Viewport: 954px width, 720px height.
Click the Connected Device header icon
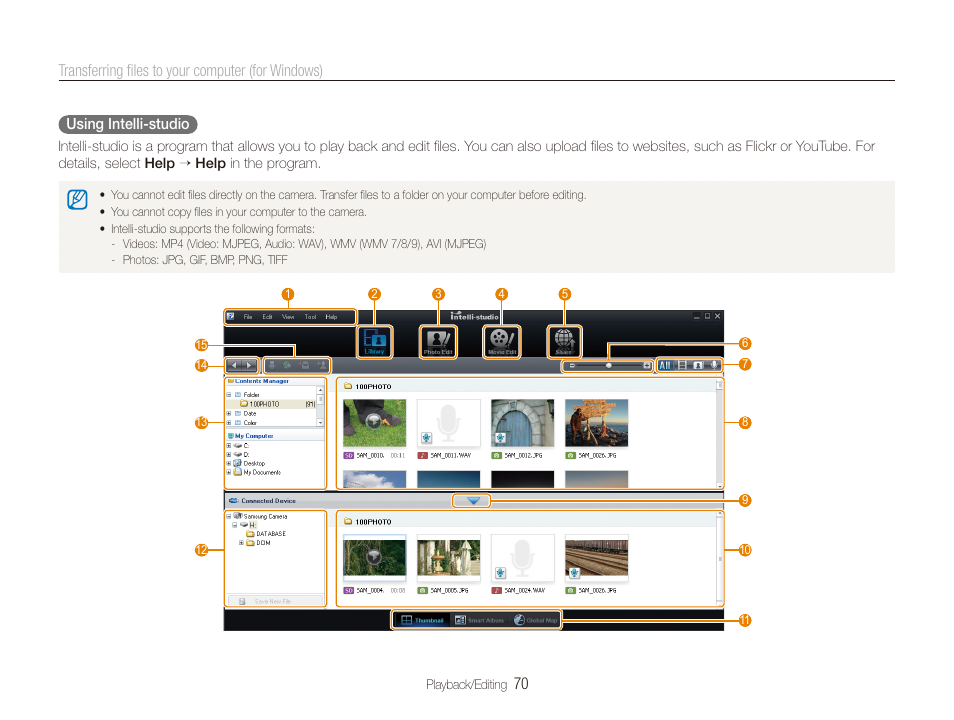[233, 500]
